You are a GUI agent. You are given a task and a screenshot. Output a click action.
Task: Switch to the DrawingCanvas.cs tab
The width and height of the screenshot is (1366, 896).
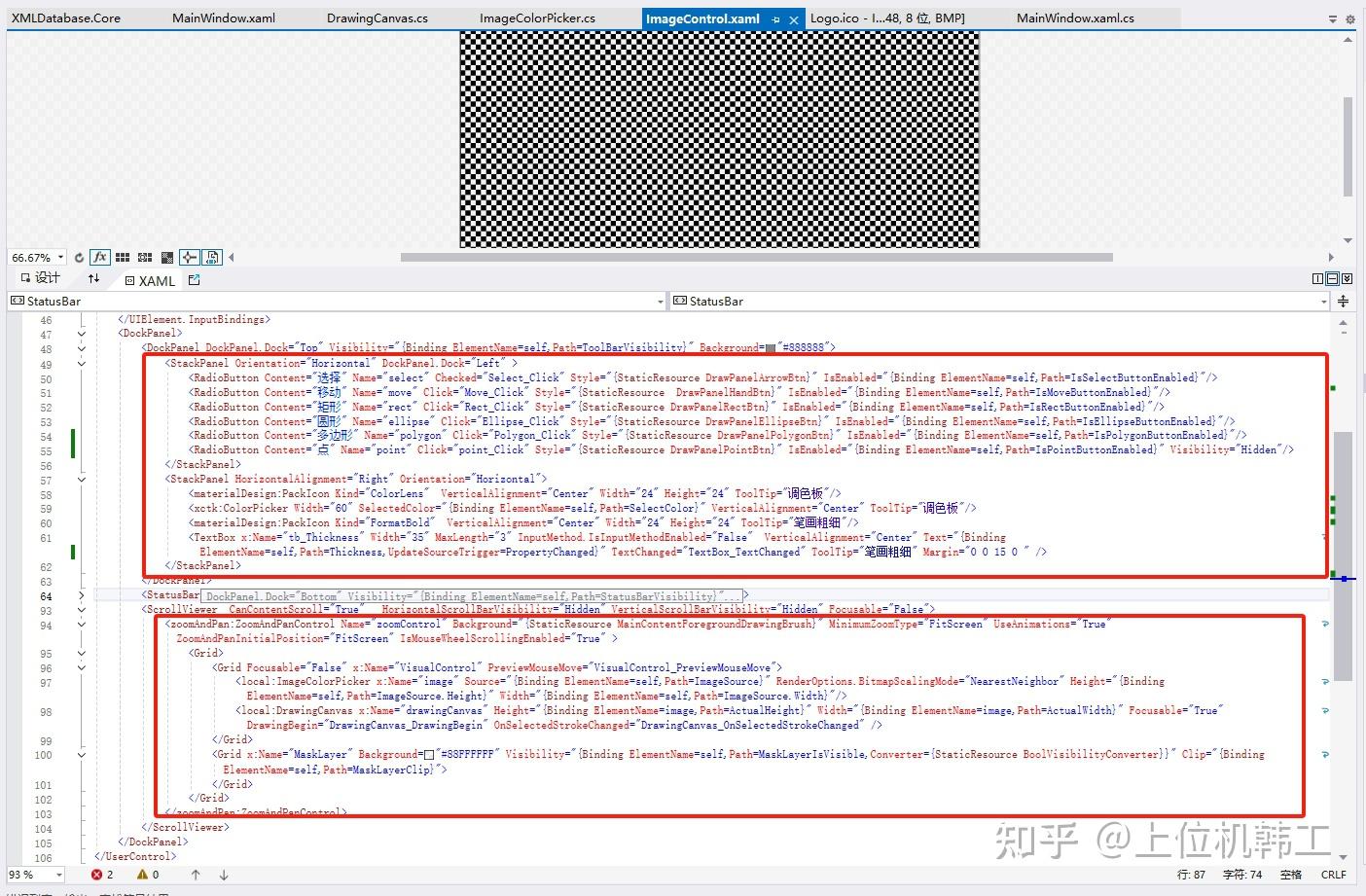click(376, 17)
